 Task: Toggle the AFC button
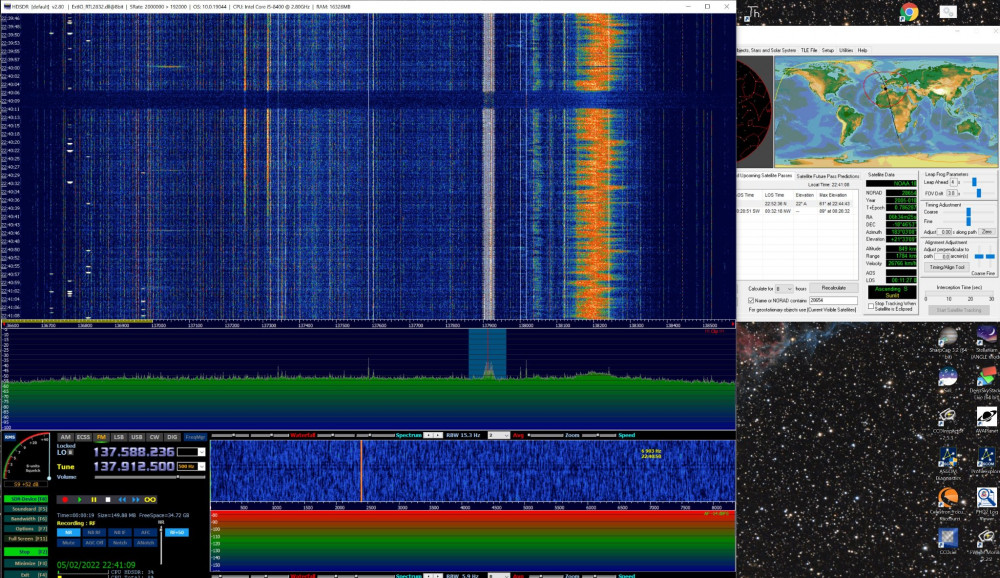coord(145,532)
